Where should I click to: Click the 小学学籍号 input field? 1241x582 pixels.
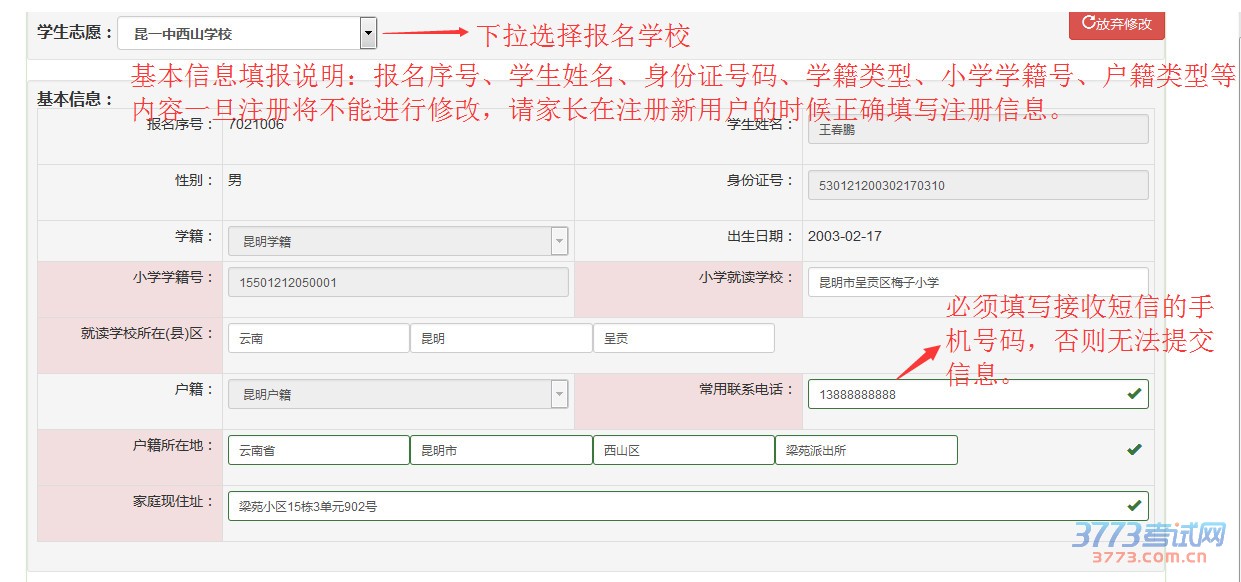[398, 282]
